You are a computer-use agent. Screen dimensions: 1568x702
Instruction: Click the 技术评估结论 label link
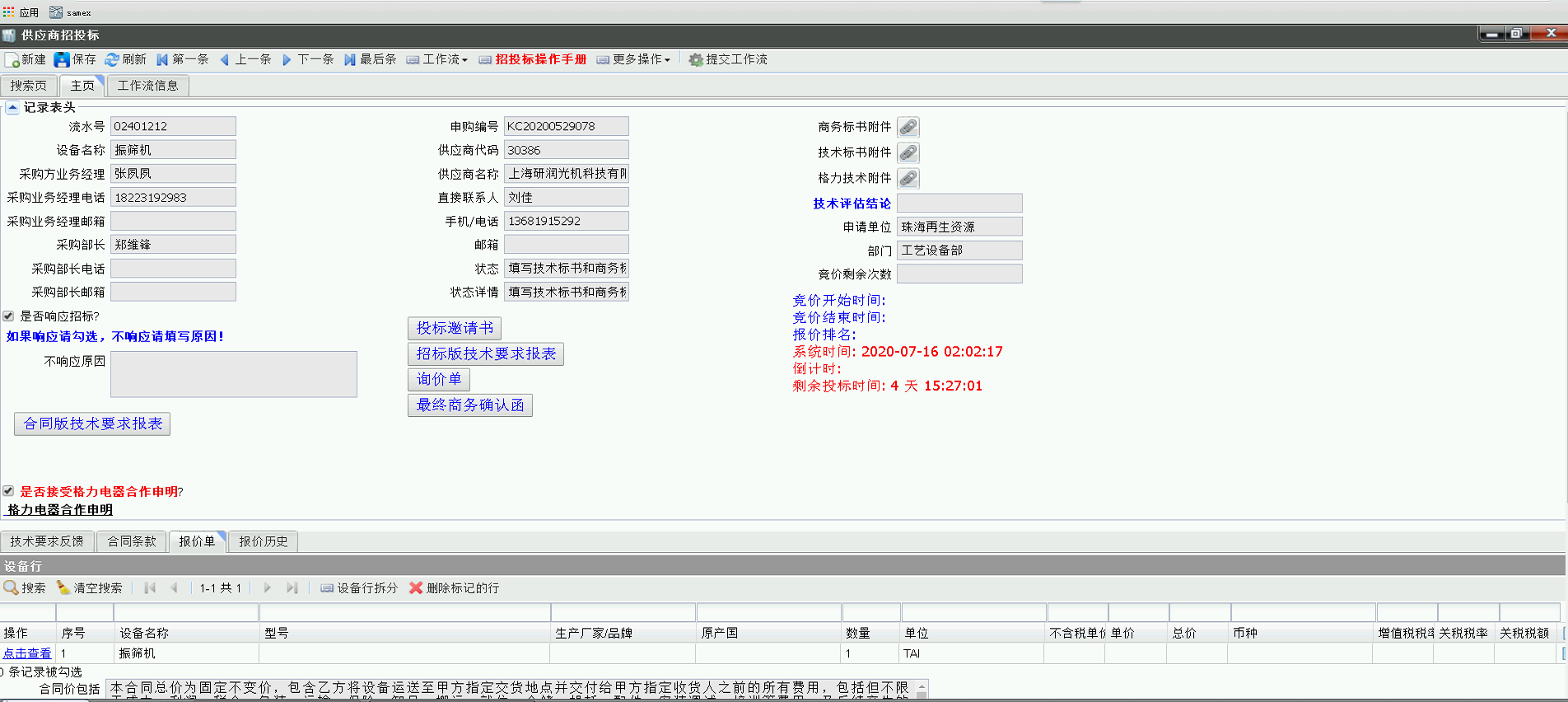point(852,204)
